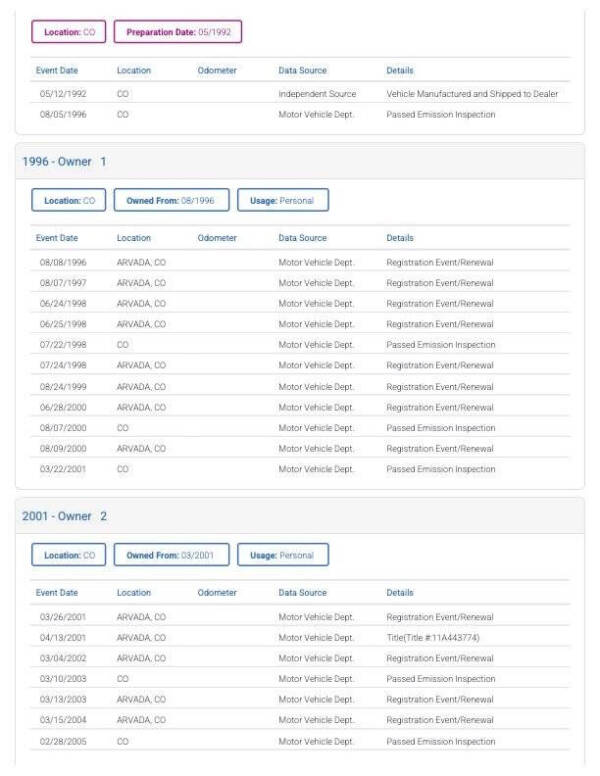Click the 03/10/2003 emission inspection row
The image size is (600, 776).
coord(299,679)
